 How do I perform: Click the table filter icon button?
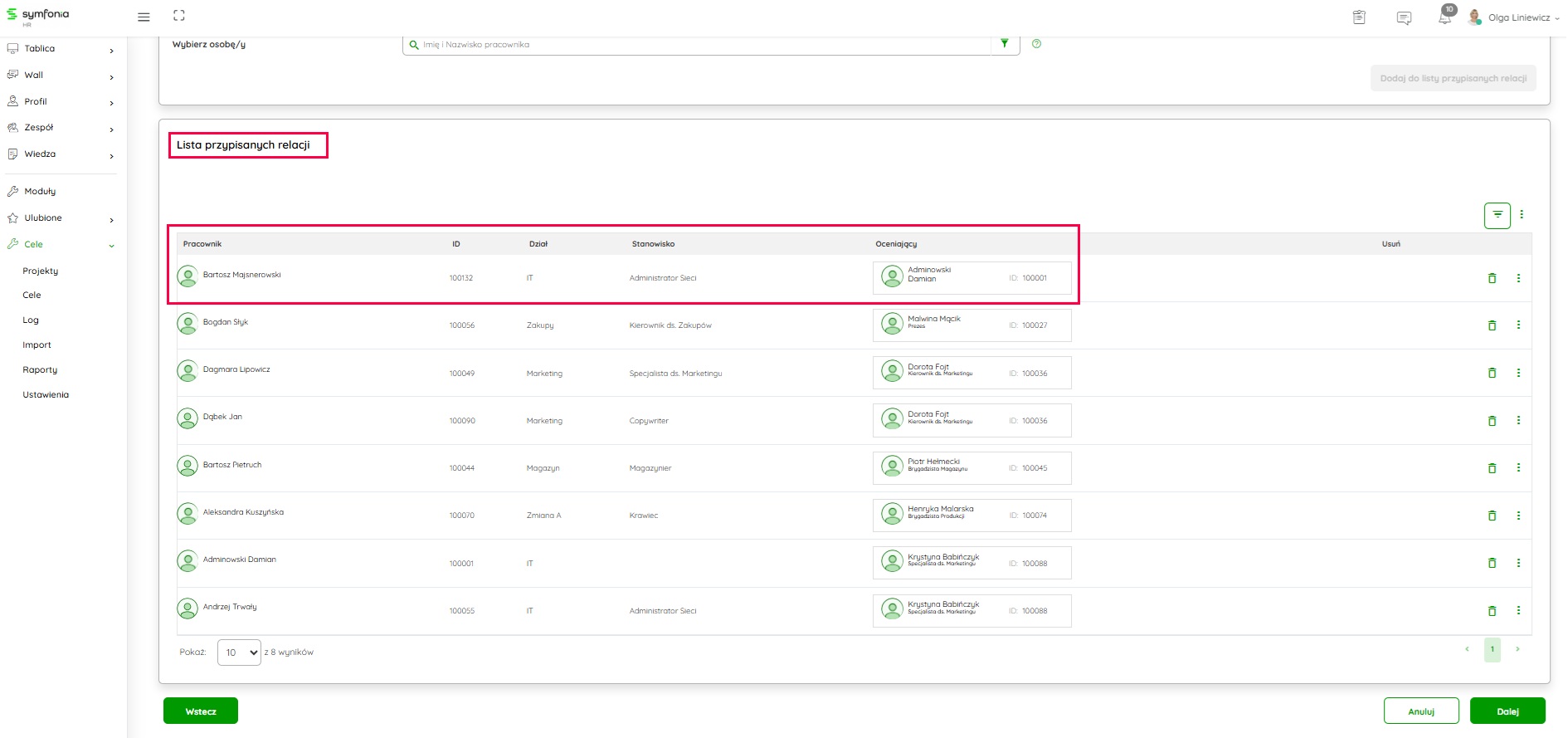[1497, 215]
